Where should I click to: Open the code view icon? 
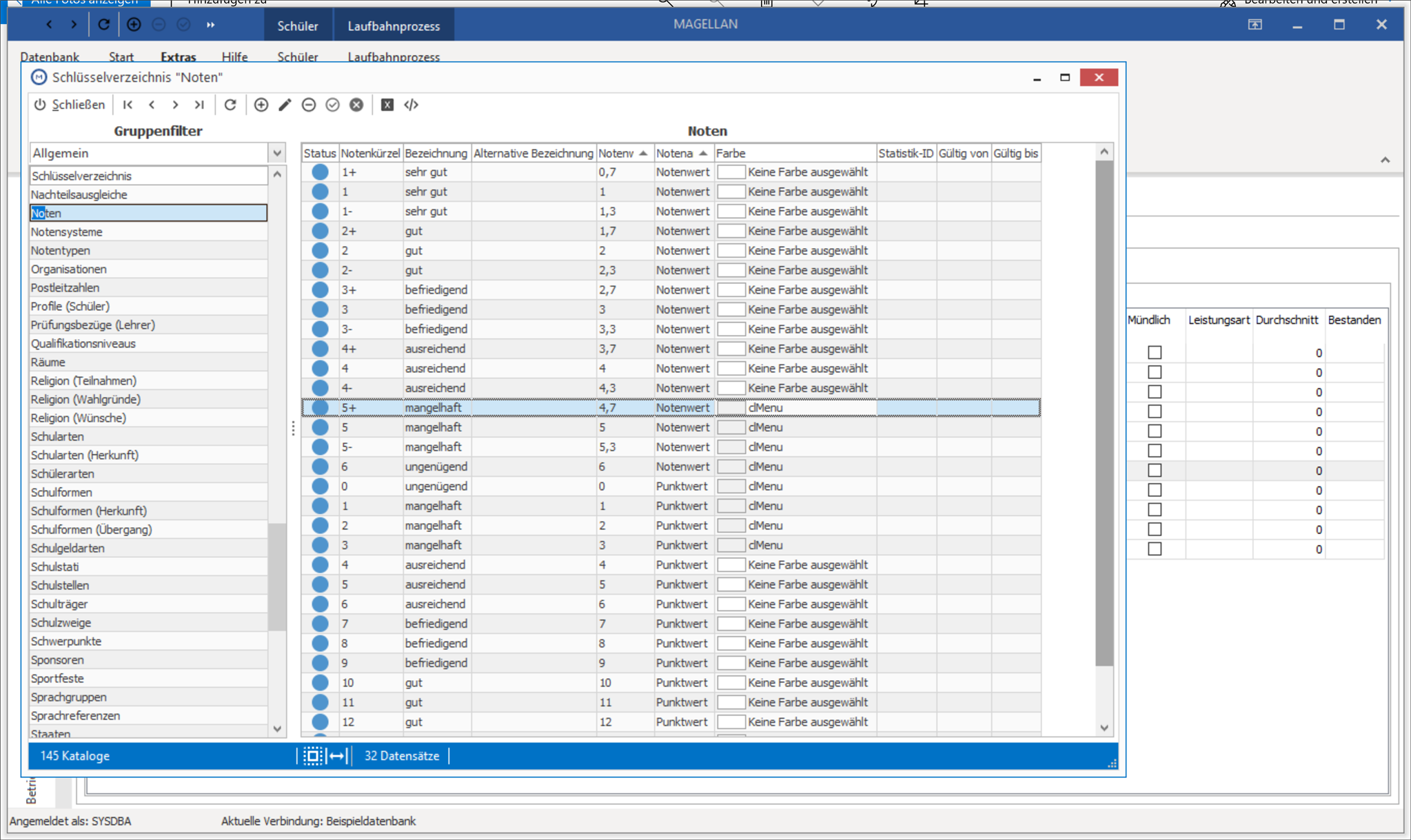[412, 105]
